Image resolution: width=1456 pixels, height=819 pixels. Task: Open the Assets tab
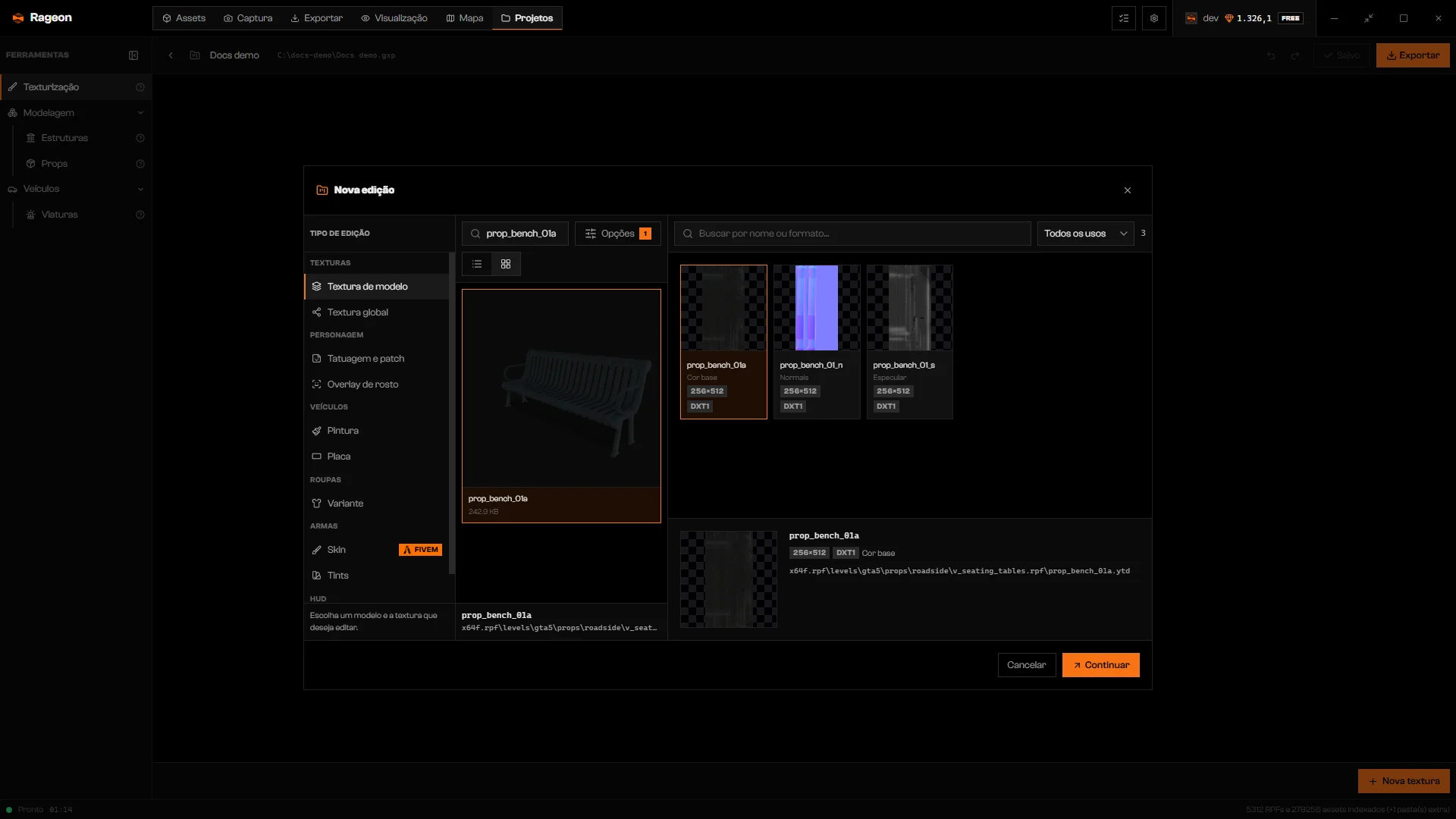184,18
